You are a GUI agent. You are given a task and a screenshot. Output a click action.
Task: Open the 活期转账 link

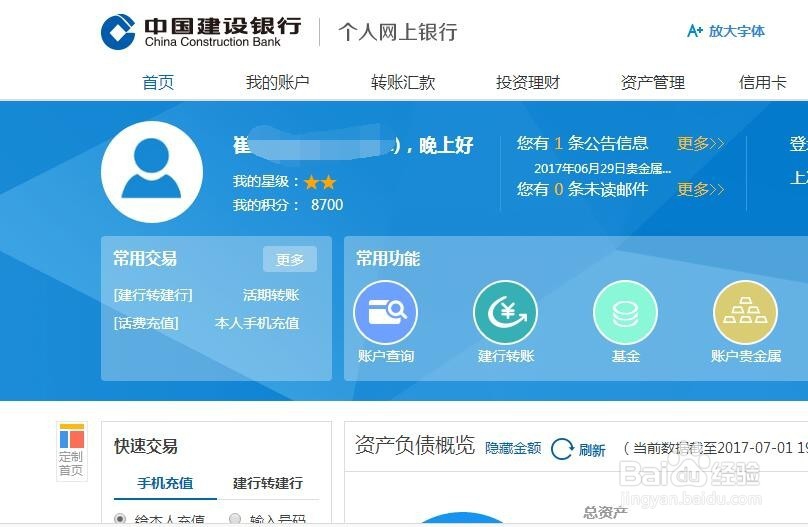[271, 295]
